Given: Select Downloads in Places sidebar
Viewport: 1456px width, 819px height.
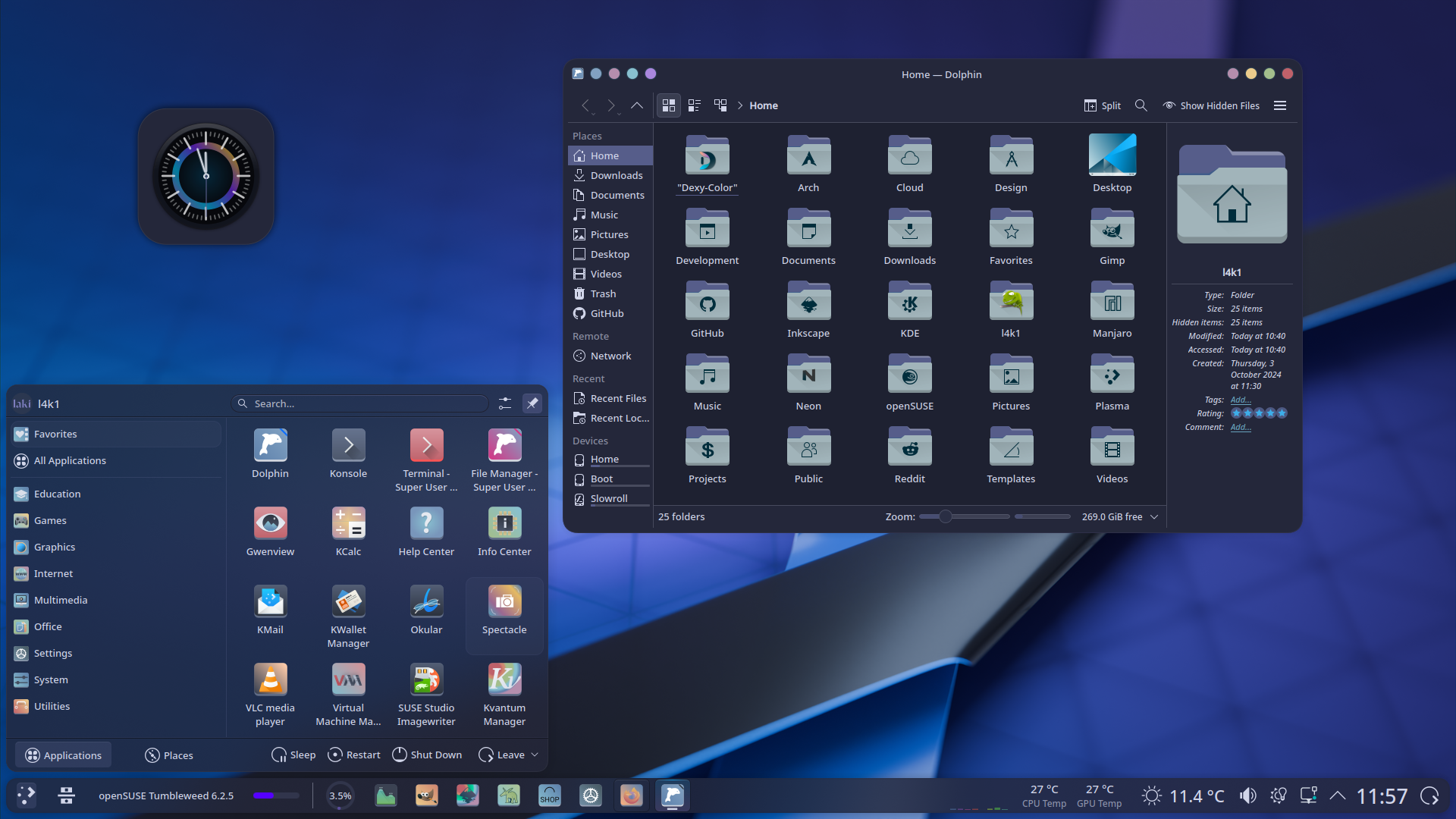Looking at the screenshot, I should [610, 175].
